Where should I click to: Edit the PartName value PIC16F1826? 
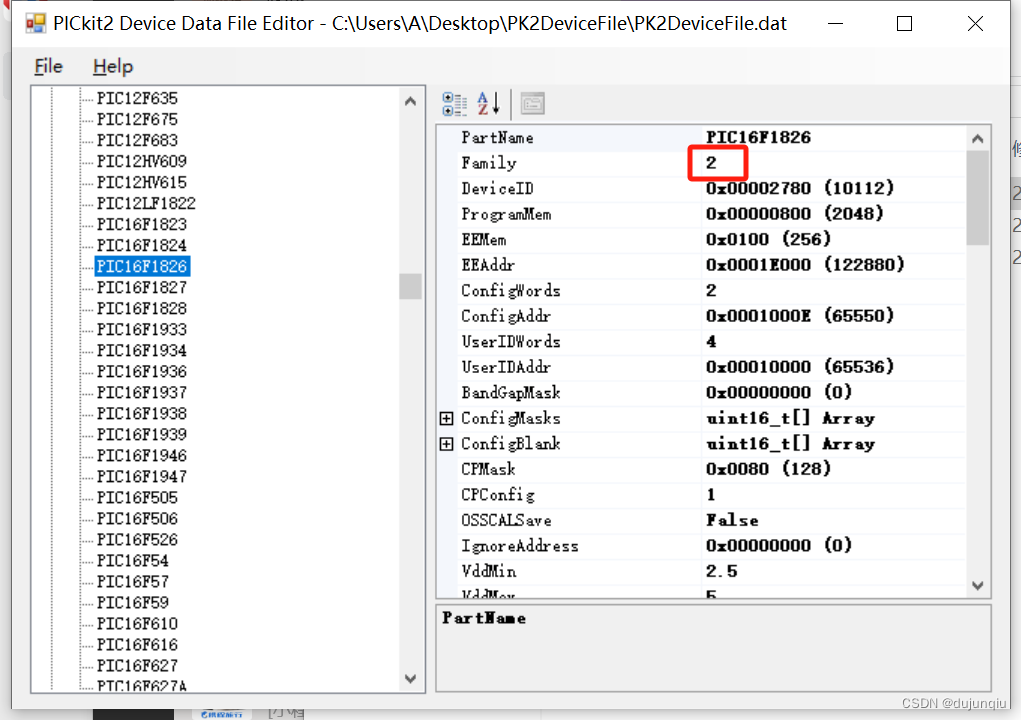click(833, 137)
